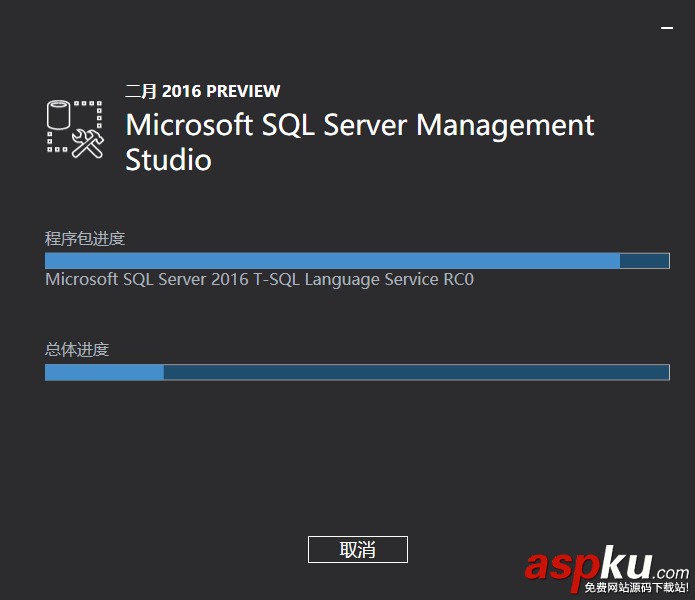Screen dimensions: 695x600
Task: Click the unfilled end of 程序包进度 bar
Action: (x=645, y=261)
